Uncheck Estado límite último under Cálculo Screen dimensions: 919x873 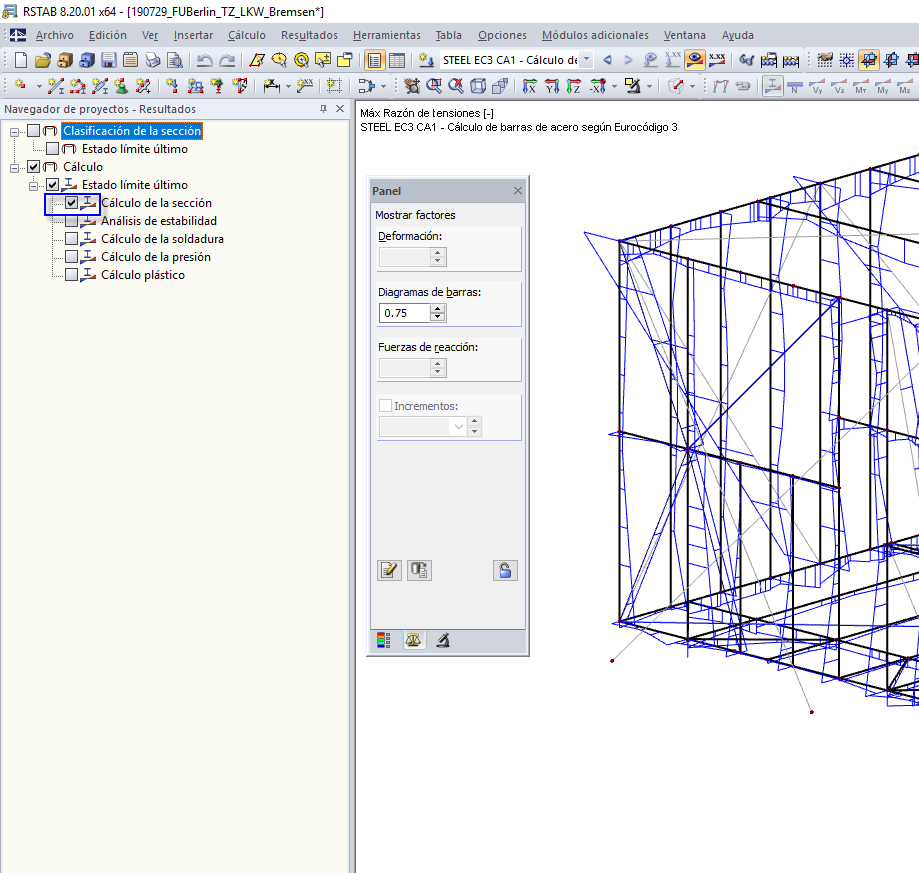coord(52,185)
